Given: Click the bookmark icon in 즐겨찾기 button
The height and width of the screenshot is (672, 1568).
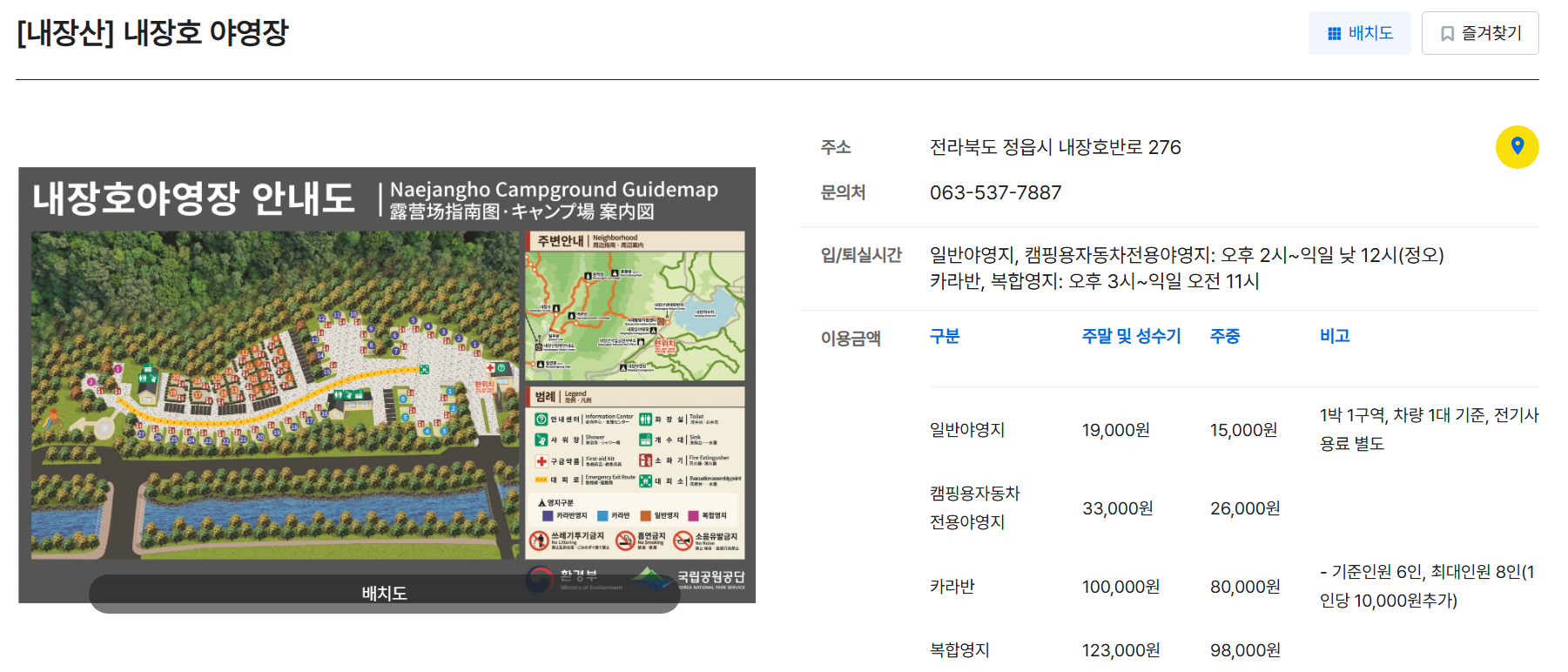Looking at the screenshot, I should pyautogui.click(x=1447, y=34).
